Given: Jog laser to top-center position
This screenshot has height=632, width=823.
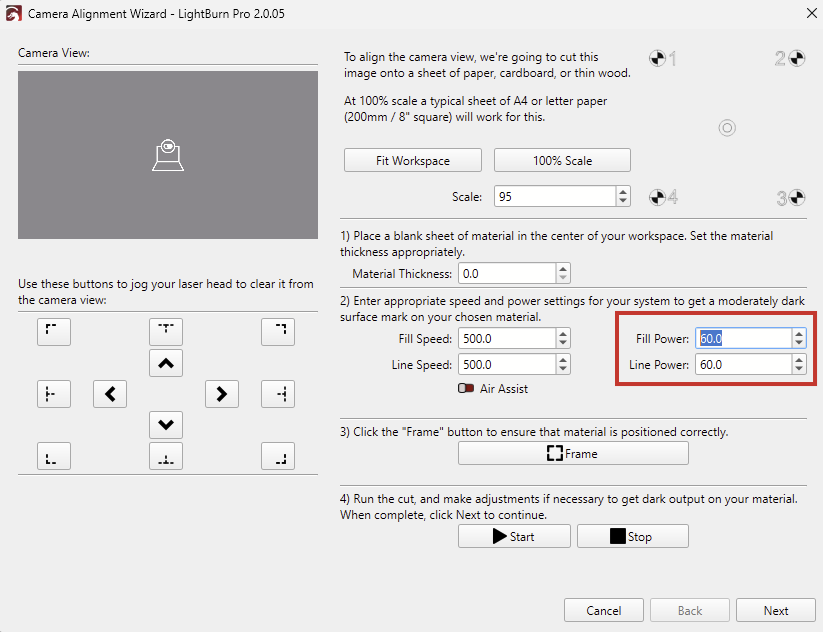Looking at the screenshot, I should [166, 332].
